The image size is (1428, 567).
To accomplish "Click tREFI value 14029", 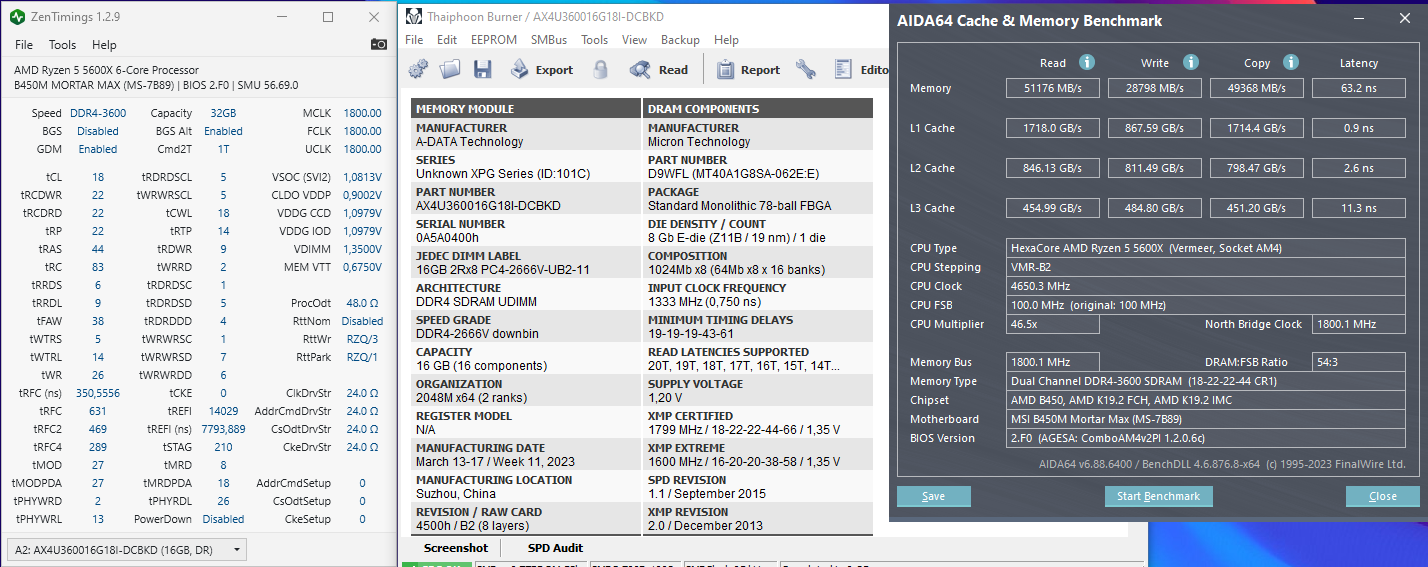I will [x=223, y=411].
